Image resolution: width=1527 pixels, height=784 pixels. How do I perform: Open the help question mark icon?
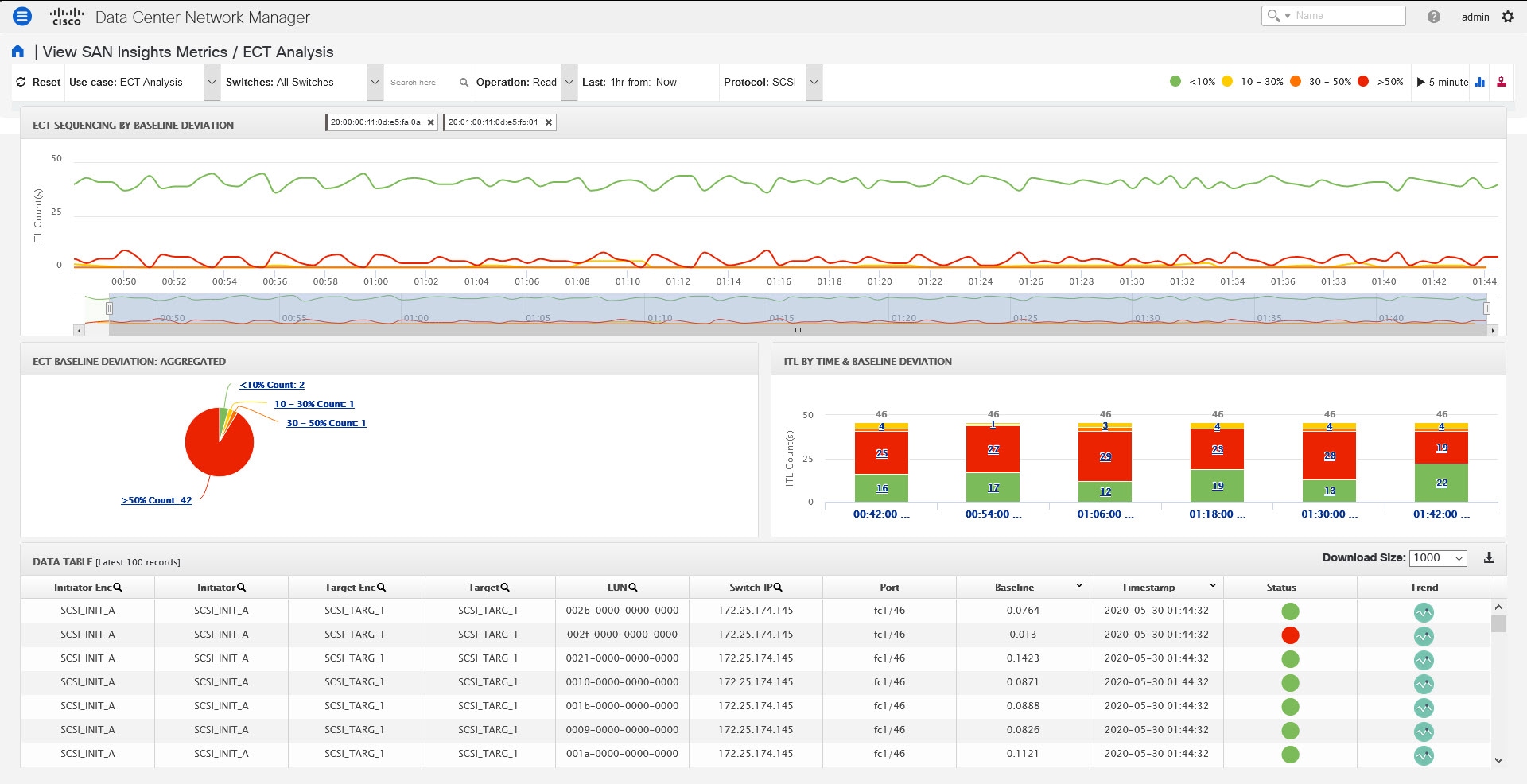click(1433, 17)
